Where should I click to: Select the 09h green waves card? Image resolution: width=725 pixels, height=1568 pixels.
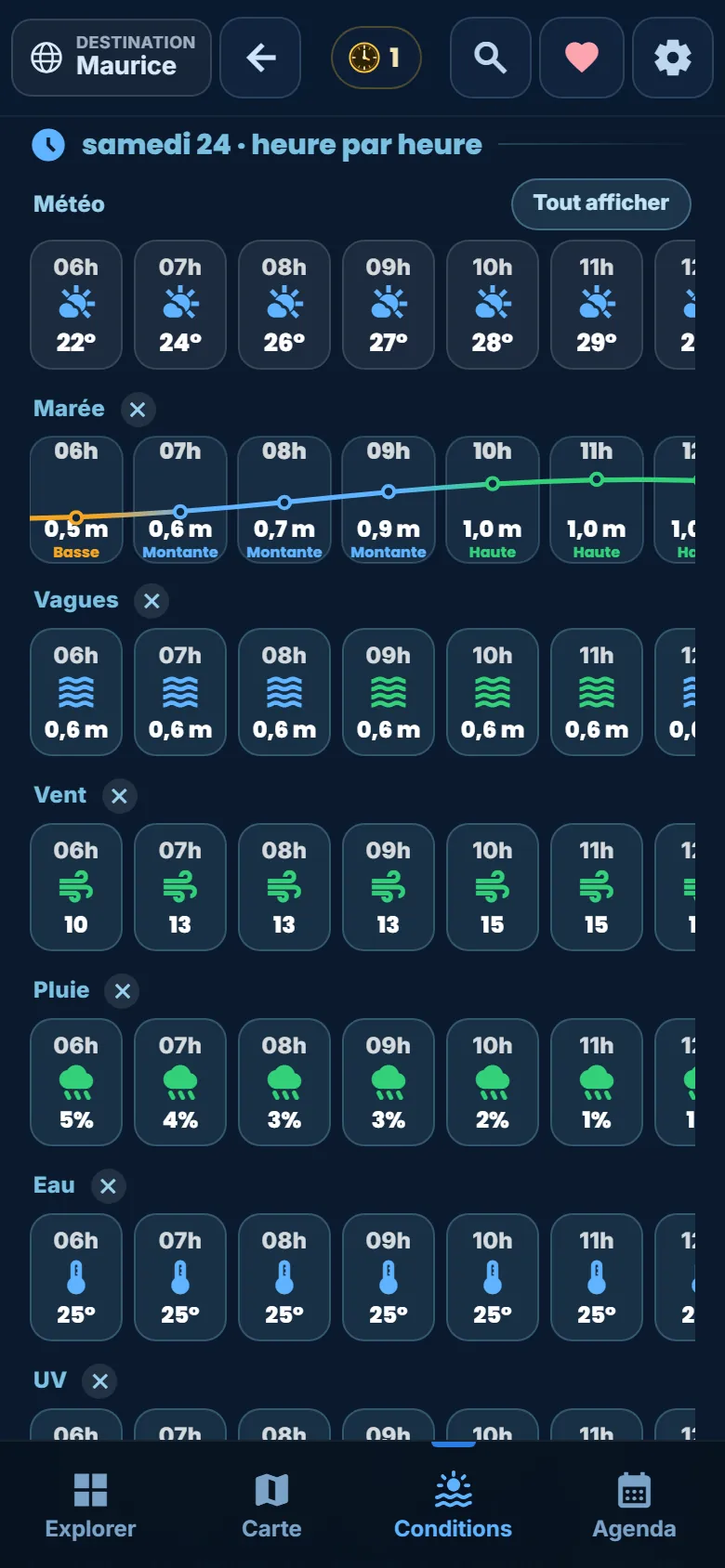389,692
